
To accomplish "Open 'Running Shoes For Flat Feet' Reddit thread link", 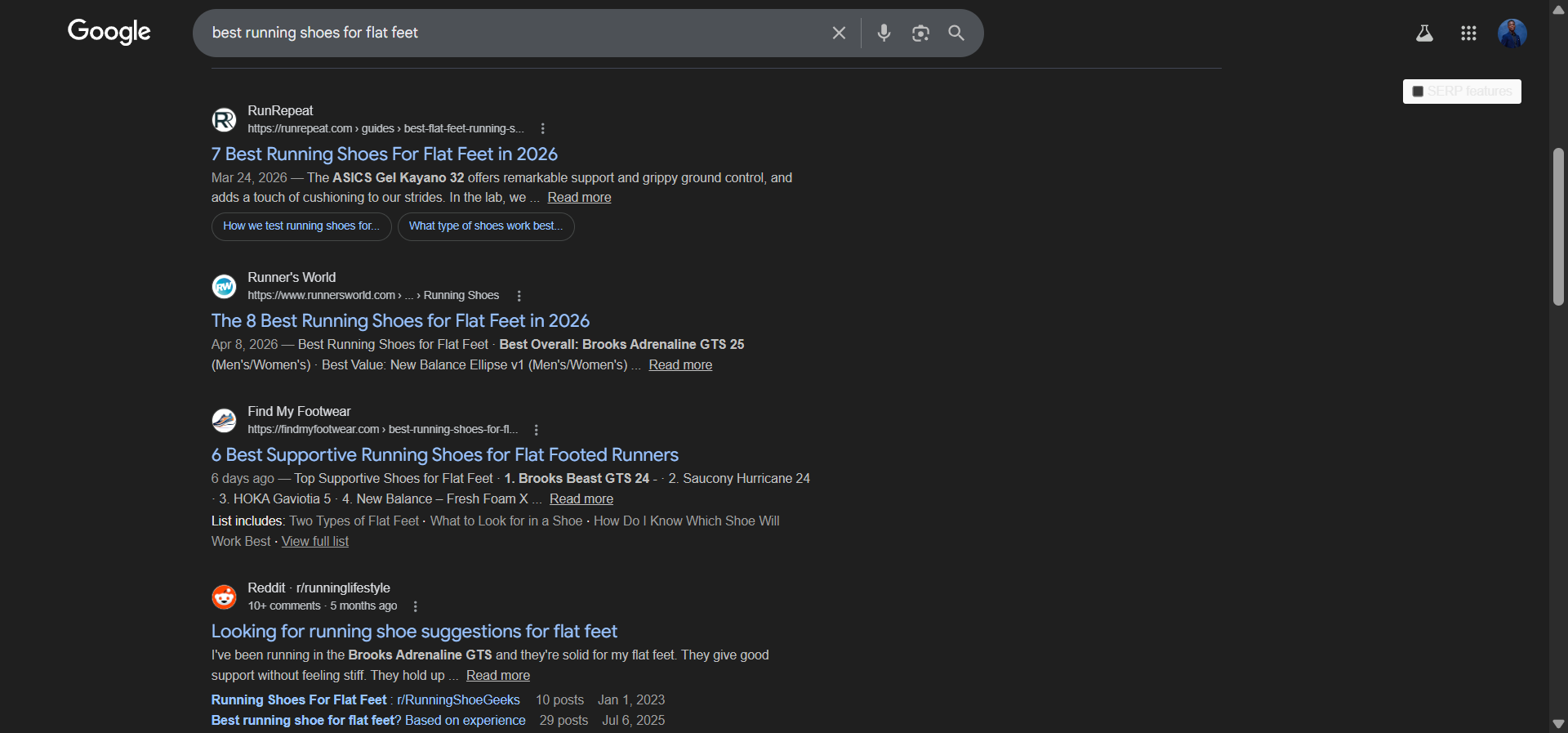I will pos(365,699).
